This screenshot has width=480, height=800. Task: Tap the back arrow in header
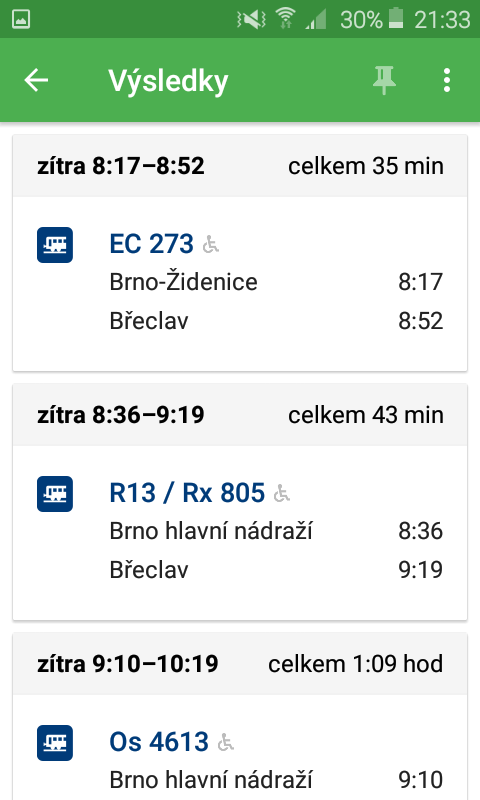pyautogui.click(x=36, y=81)
